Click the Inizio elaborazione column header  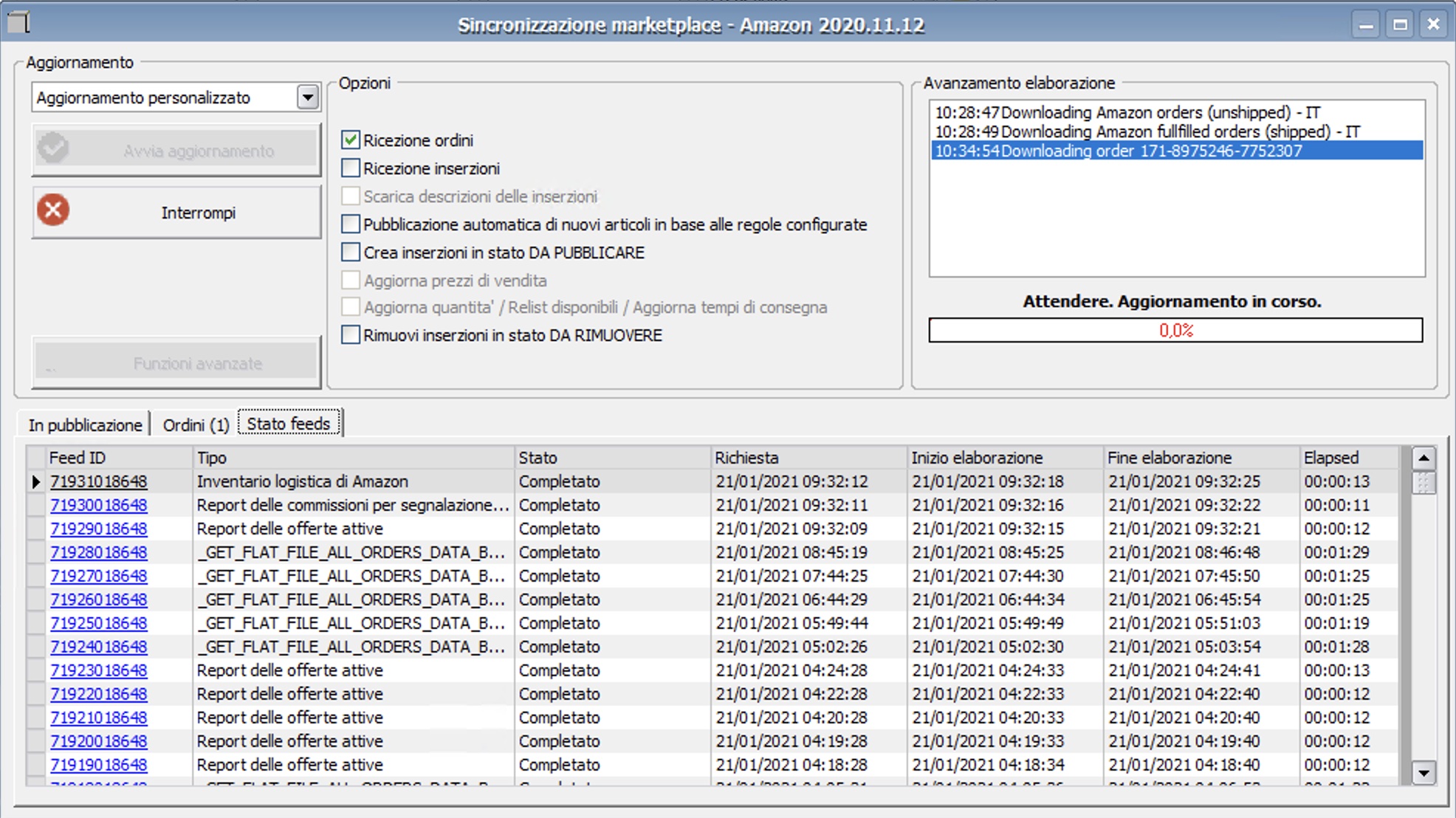click(1006, 458)
